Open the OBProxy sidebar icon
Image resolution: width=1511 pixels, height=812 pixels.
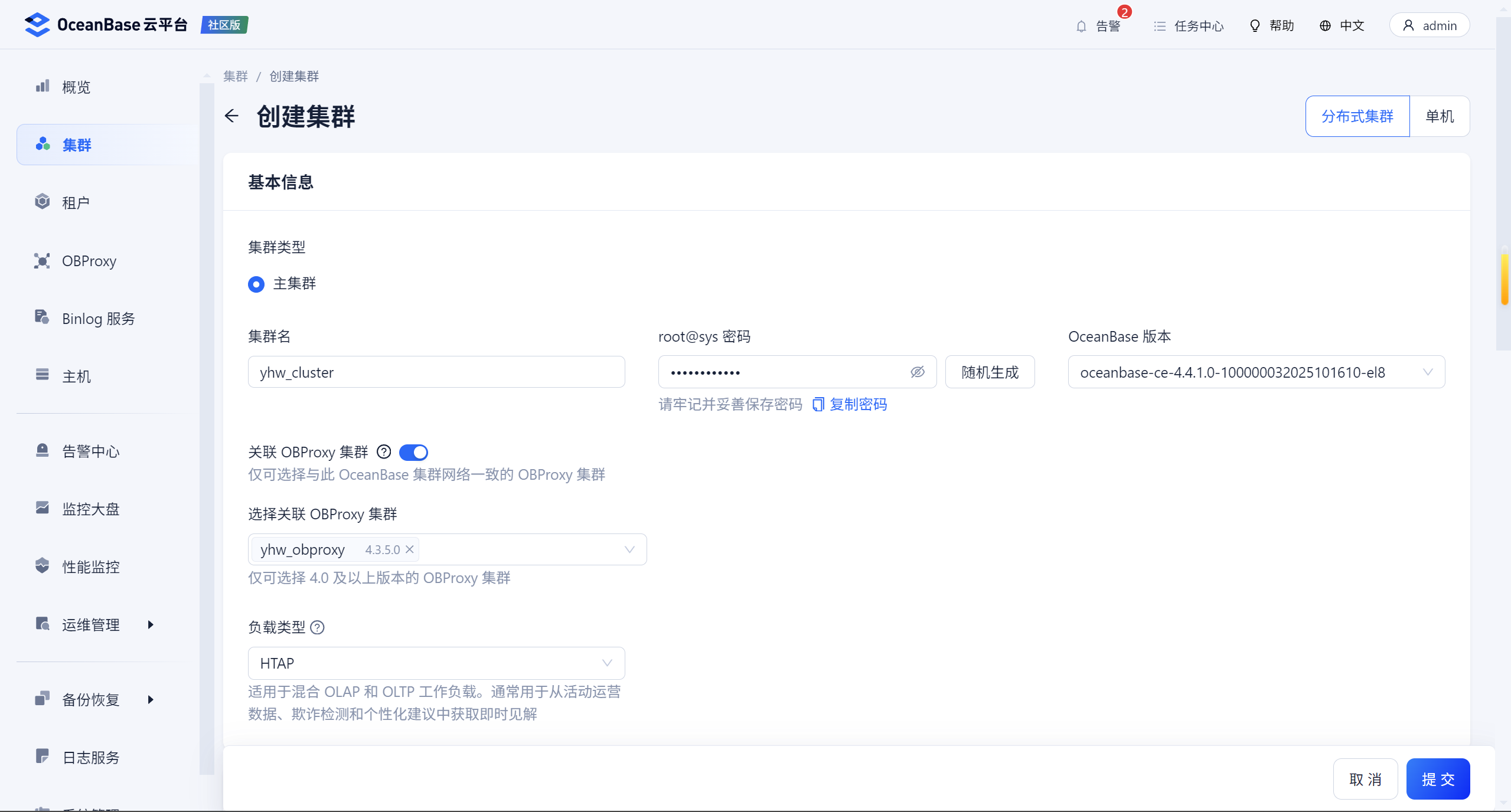coord(42,261)
